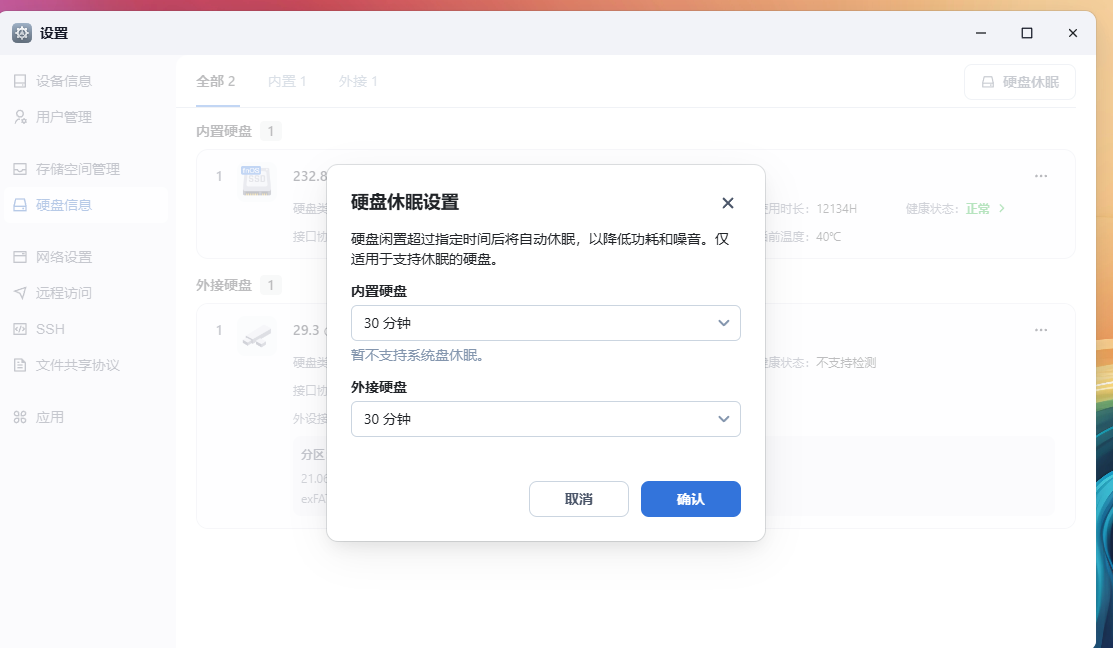Image resolution: width=1113 pixels, height=648 pixels.
Task: Open the internal disk's three-dot menu
Action: [x=1041, y=176]
